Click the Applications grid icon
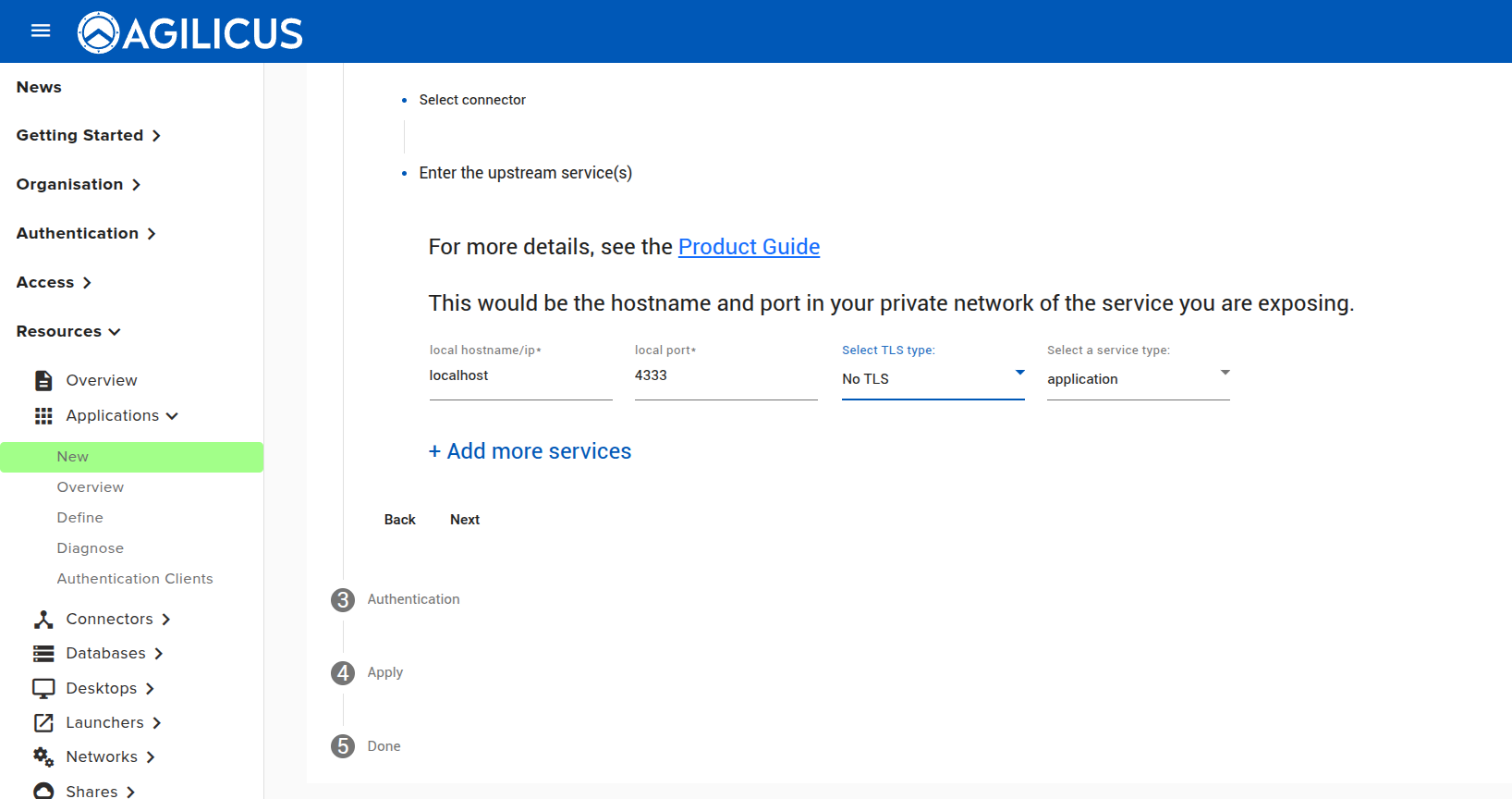The width and height of the screenshot is (1512, 799). click(43, 416)
